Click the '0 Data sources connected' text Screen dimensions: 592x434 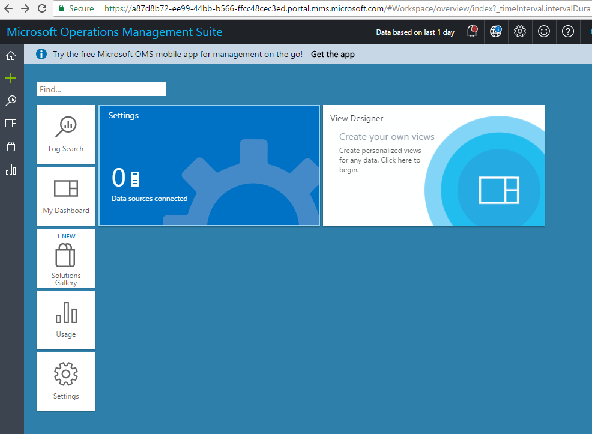(149, 185)
